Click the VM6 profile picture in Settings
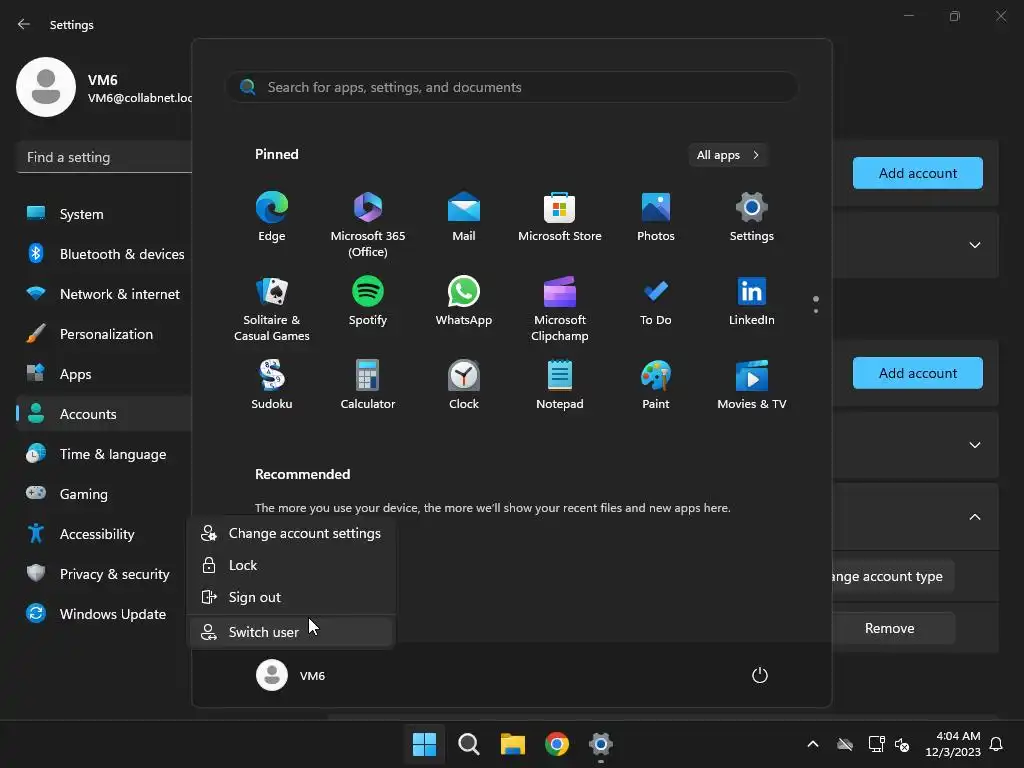 [46, 88]
